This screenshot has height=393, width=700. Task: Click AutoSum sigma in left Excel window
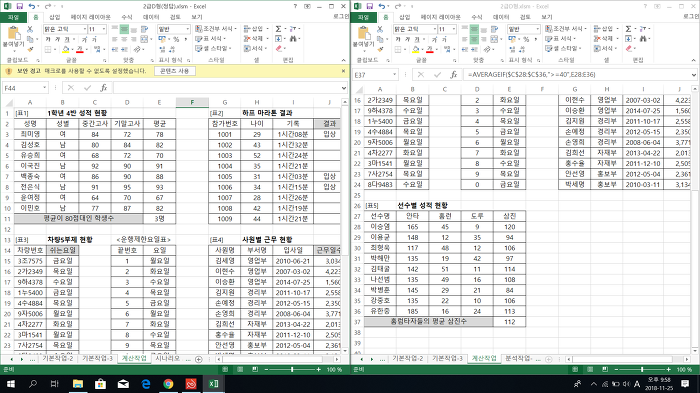pos(278,29)
